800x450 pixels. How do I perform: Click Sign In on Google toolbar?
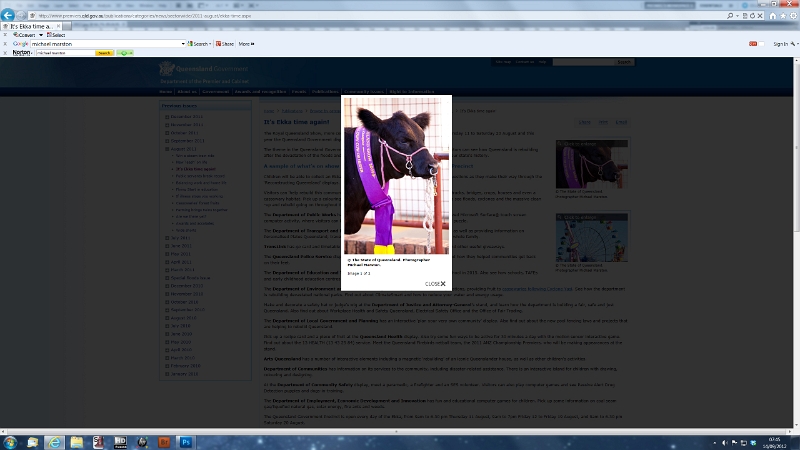click(781, 44)
